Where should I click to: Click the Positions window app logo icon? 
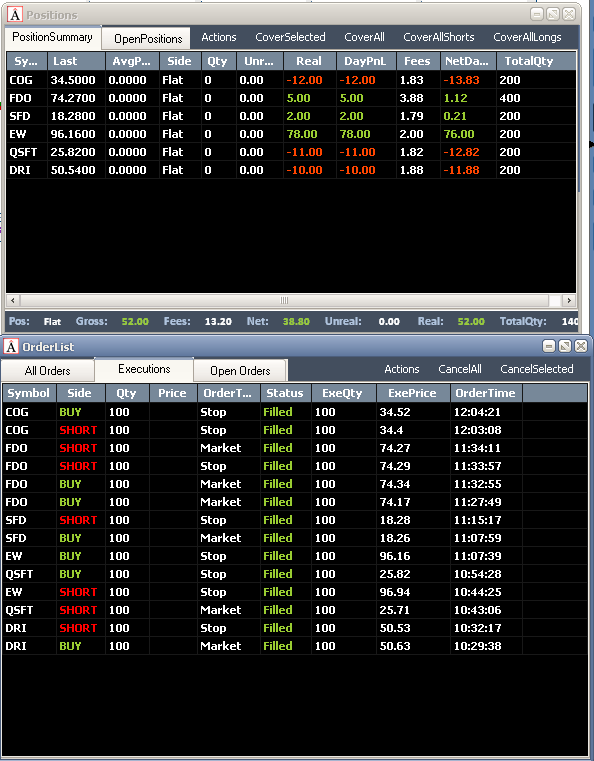[15, 15]
